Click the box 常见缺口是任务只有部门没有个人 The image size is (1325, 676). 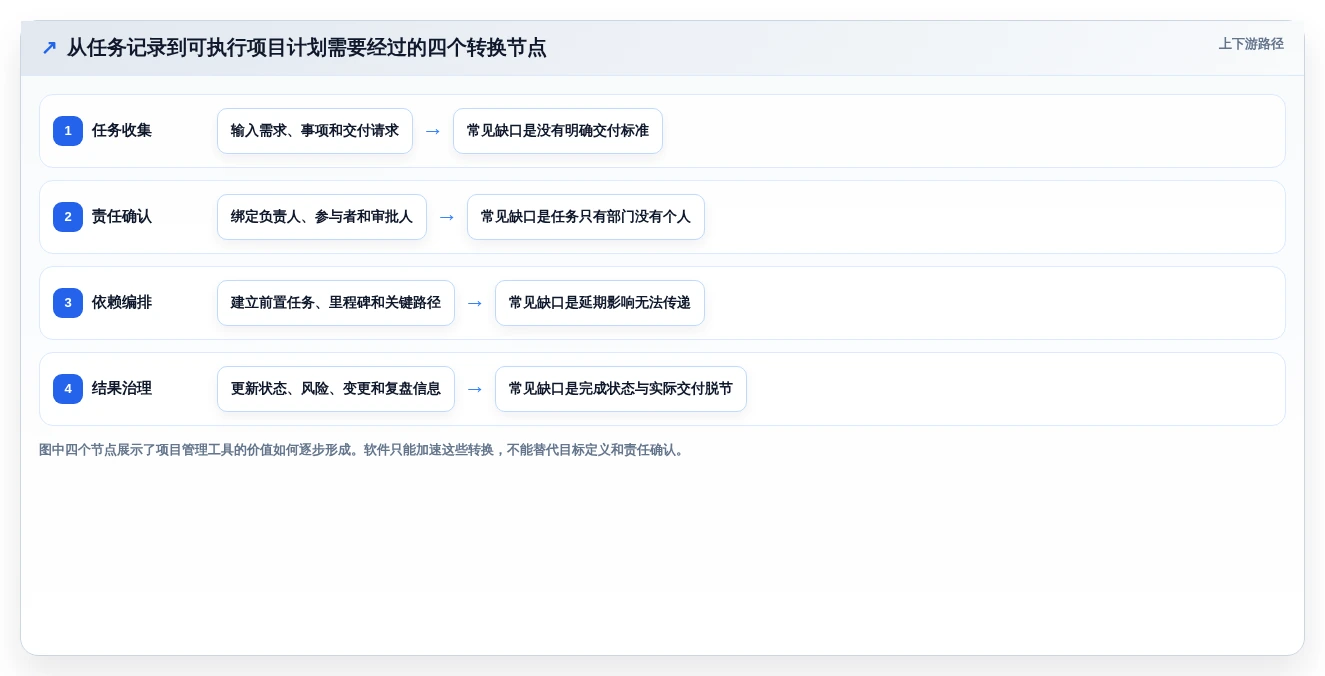tap(586, 217)
